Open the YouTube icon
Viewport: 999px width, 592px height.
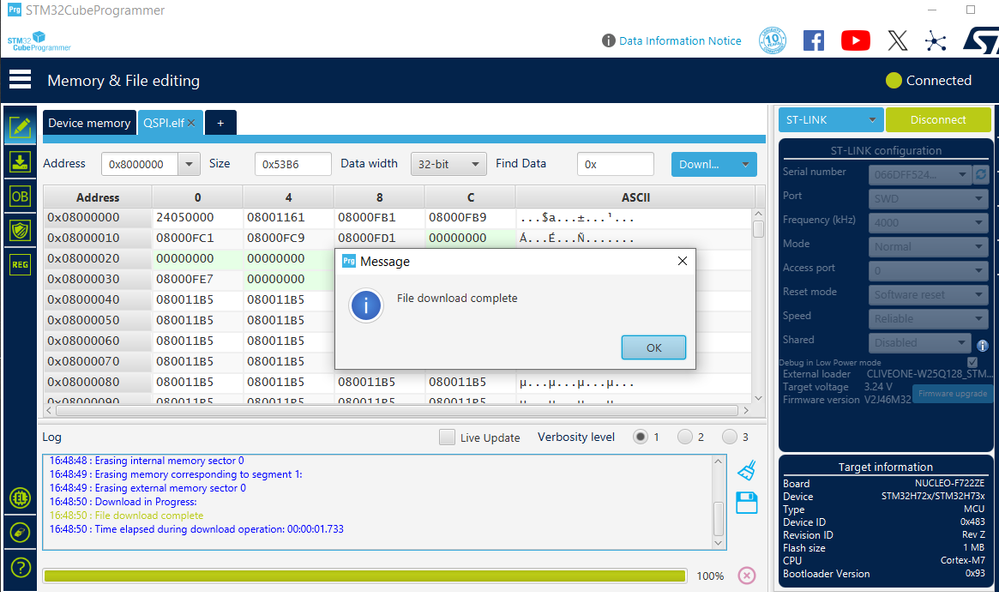pyautogui.click(x=855, y=41)
